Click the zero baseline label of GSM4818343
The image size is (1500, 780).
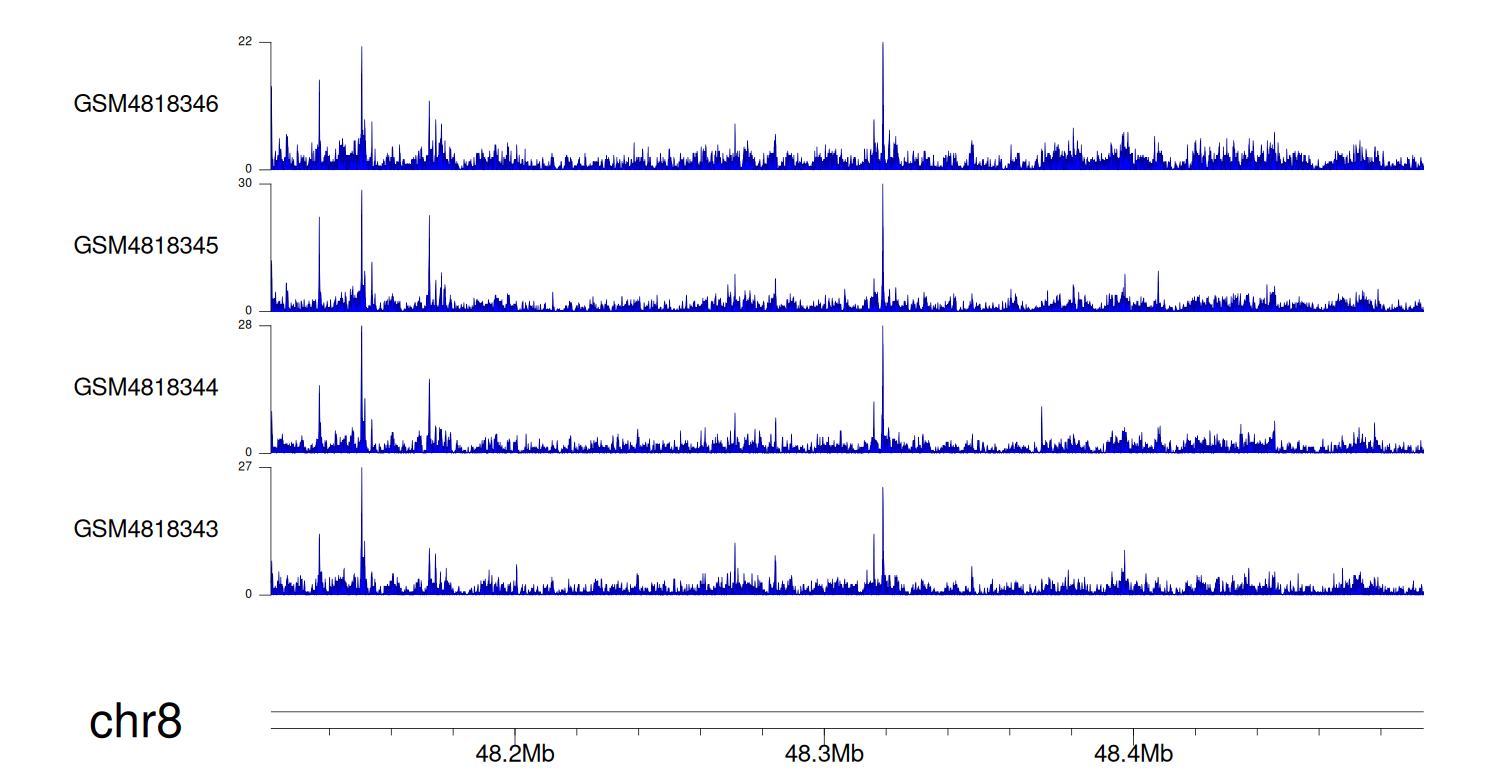[x=249, y=594]
